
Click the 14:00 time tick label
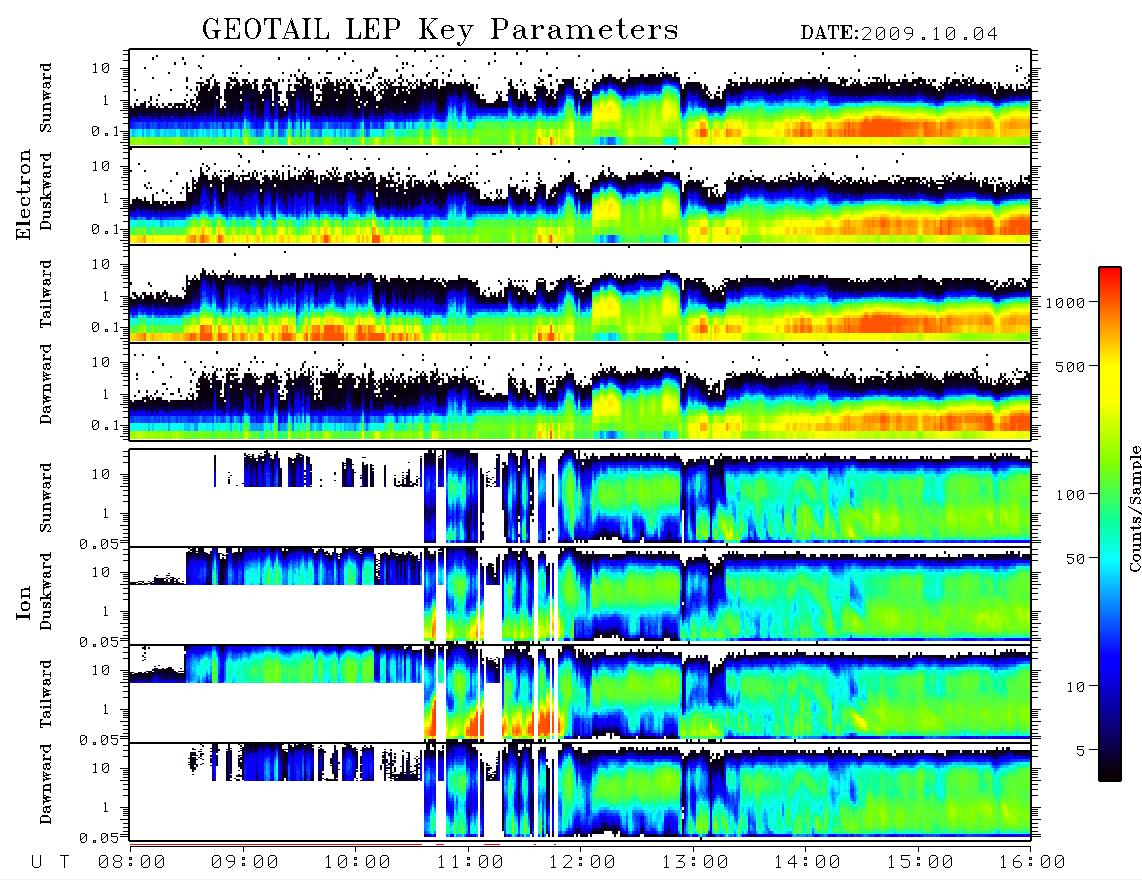click(807, 862)
